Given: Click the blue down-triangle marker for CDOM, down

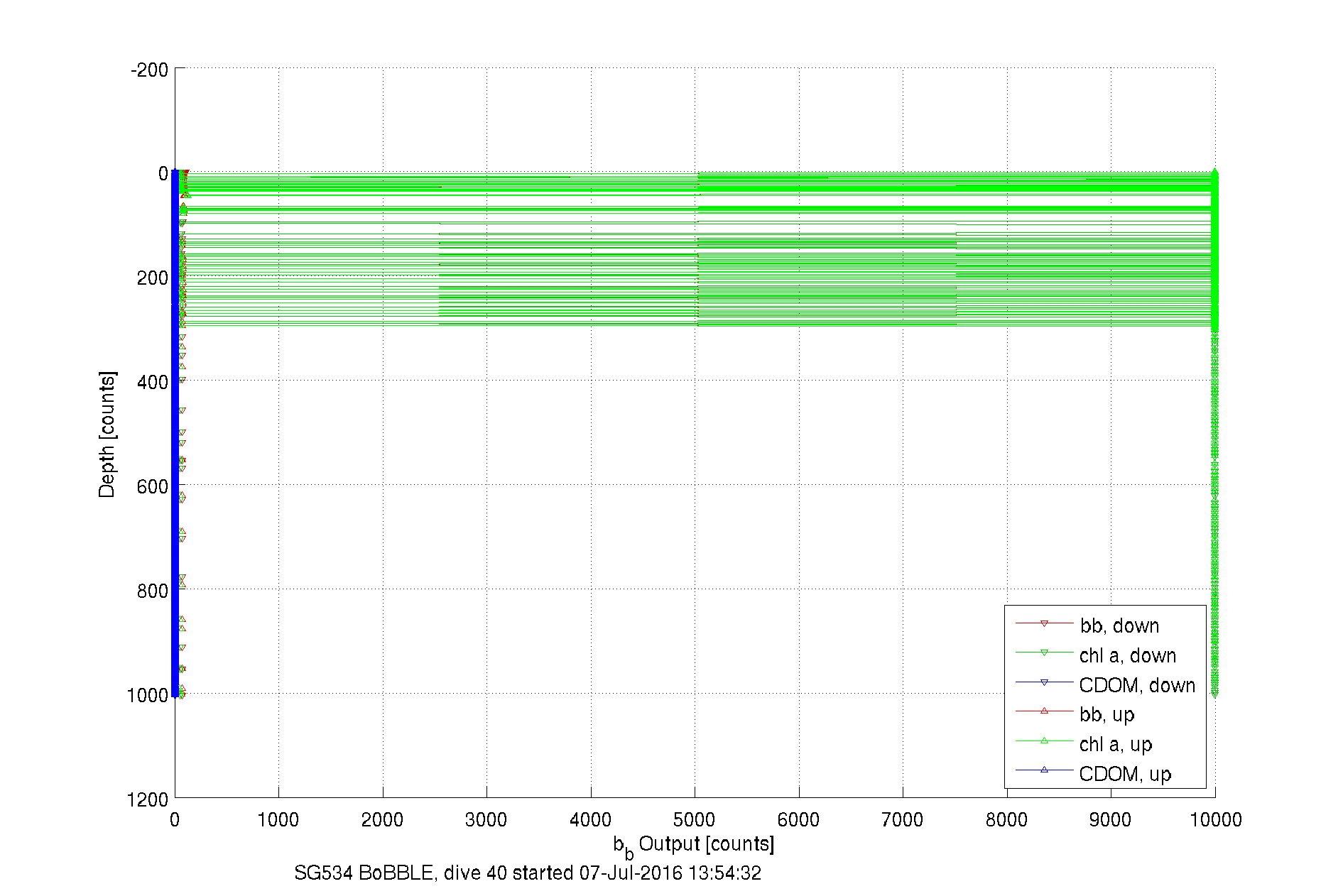Looking at the screenshot, I should tap(1044, 682).
